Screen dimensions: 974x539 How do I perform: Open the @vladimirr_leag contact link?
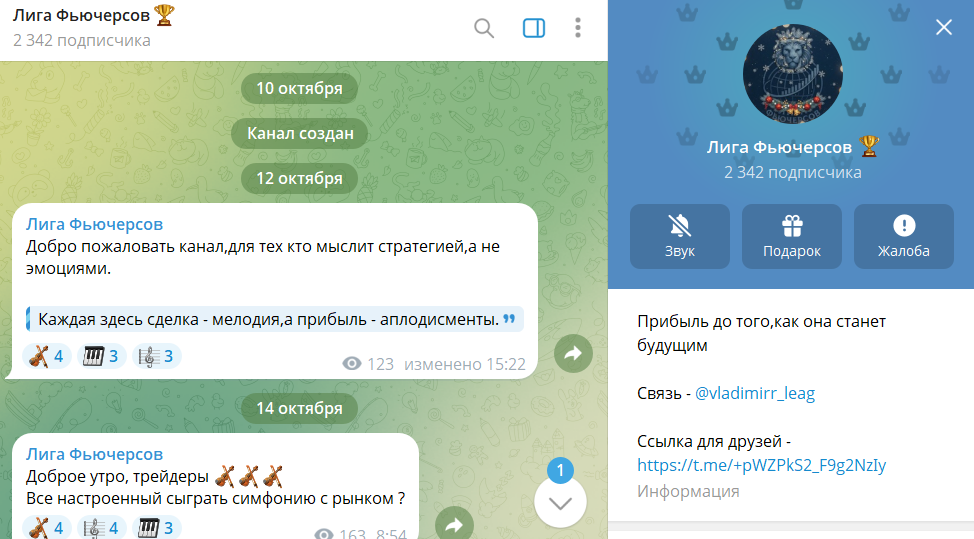(x=755, y=393)
